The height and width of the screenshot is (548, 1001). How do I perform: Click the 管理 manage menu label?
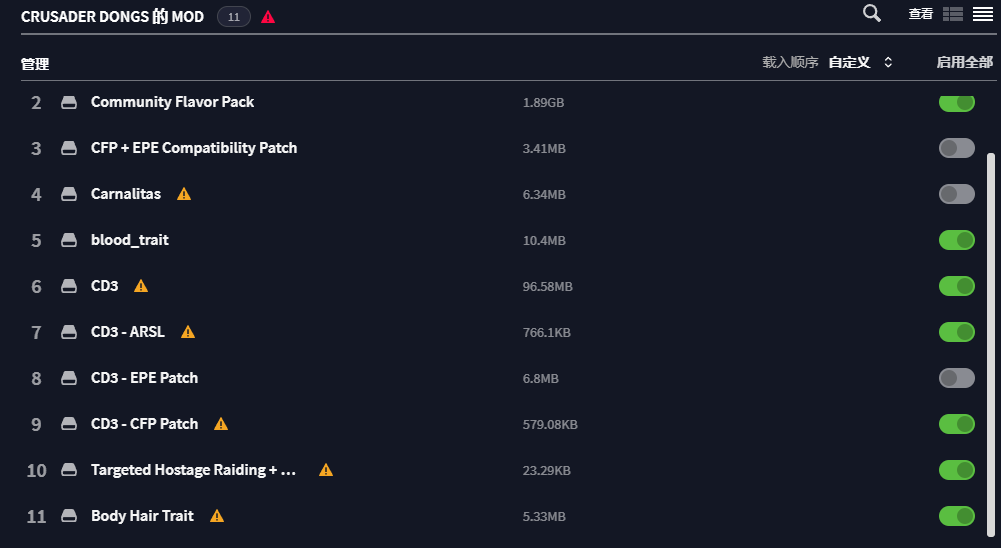click(x=35, y=64)
